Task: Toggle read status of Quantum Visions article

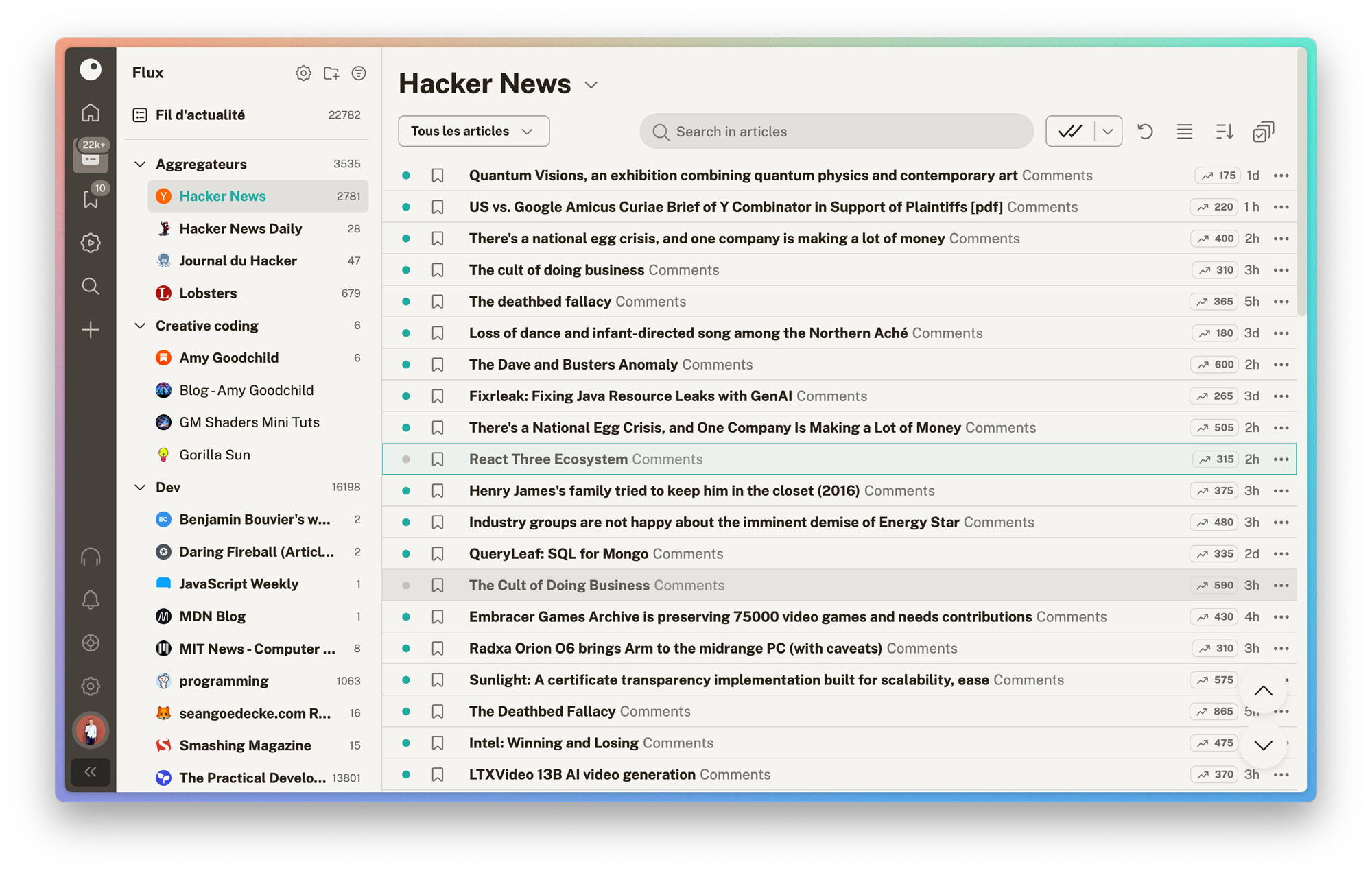Action: [x=406, y=176]
